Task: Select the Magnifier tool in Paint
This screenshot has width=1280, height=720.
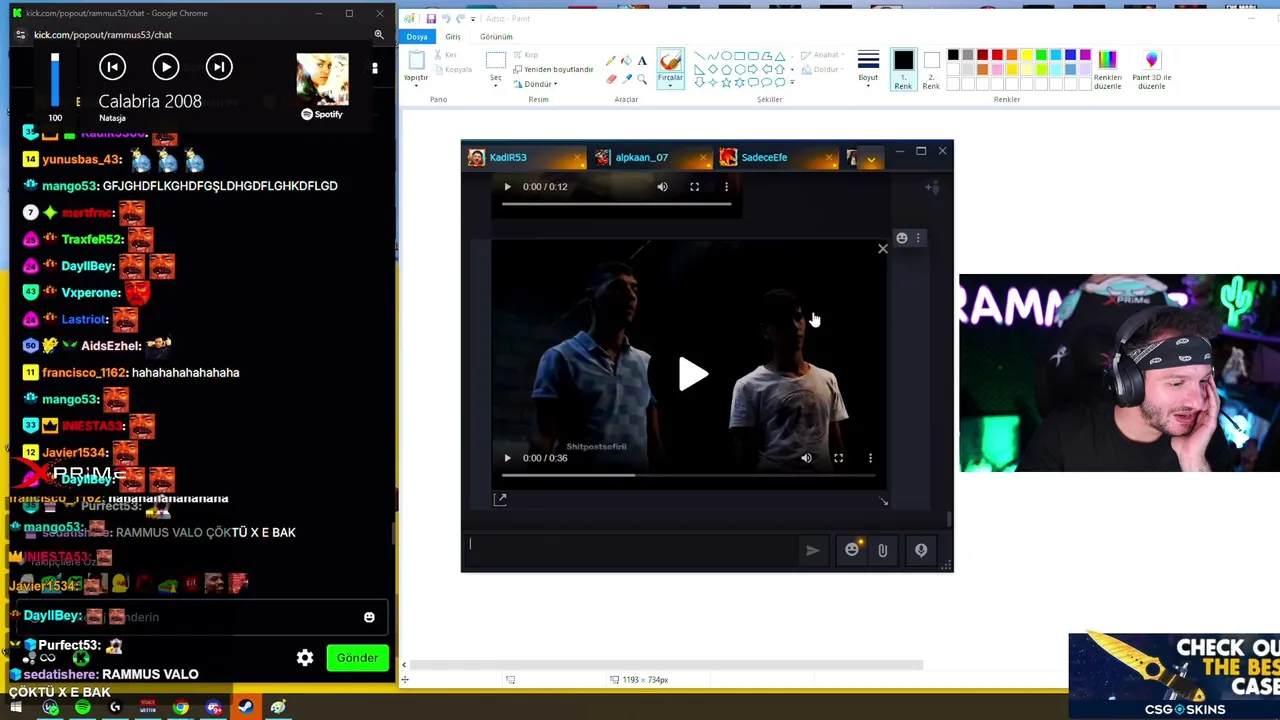Action: coord(642,77)
